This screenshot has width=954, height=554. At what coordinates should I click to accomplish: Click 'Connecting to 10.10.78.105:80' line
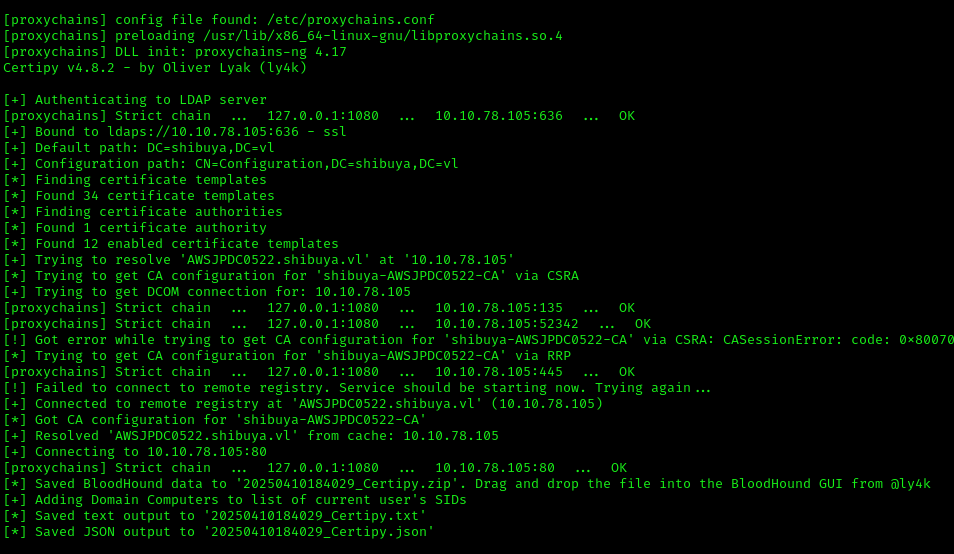click(135, 452)
